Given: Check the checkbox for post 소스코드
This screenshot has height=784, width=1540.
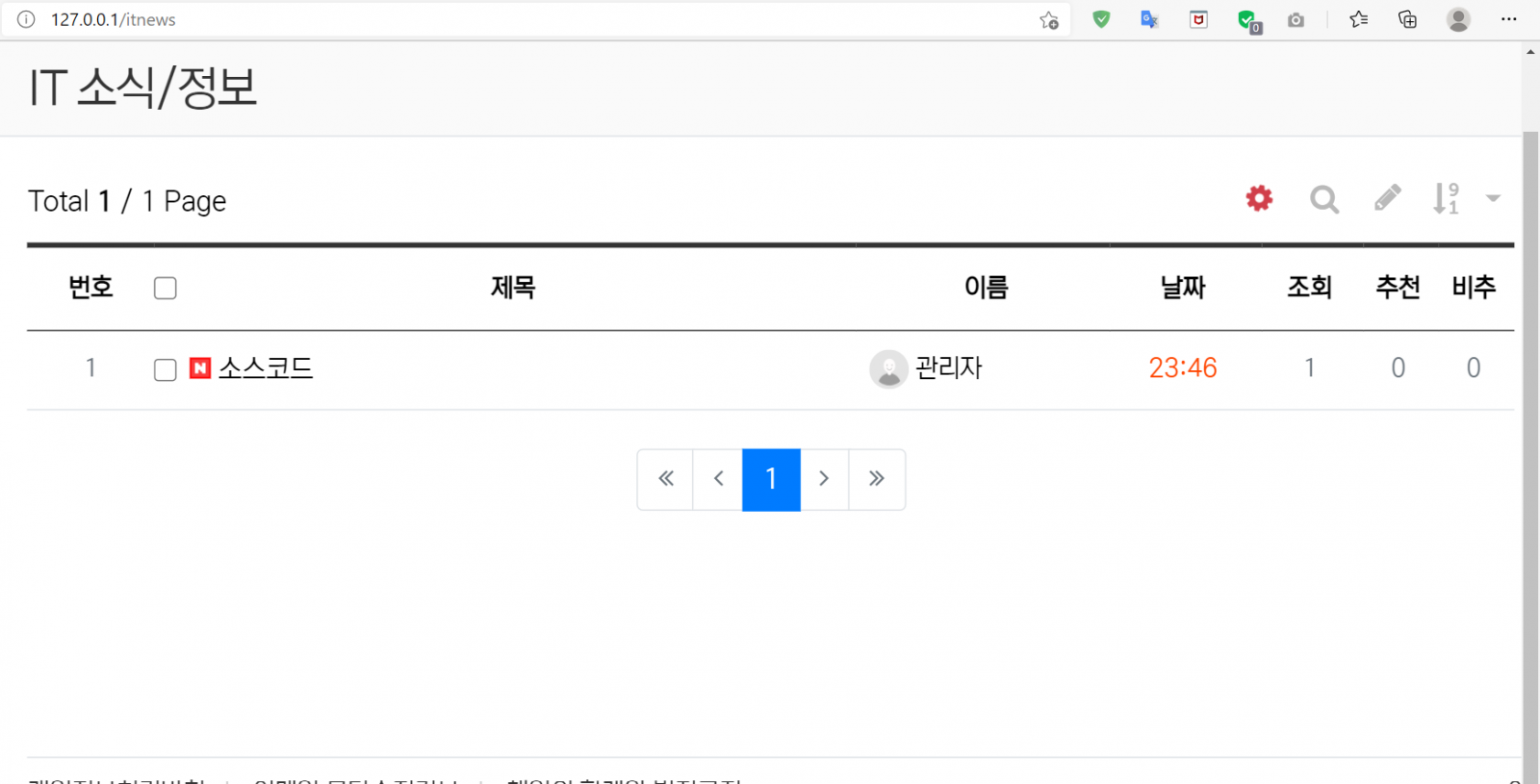Looking at the screenshot, I should click(x=166, y=369).
